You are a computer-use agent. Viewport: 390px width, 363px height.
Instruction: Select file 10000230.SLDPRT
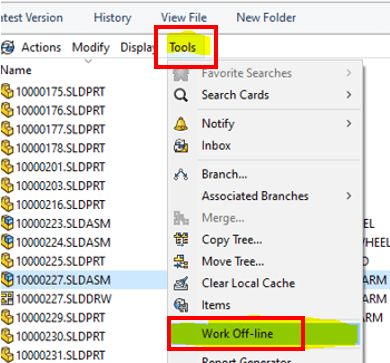(60, 337)
